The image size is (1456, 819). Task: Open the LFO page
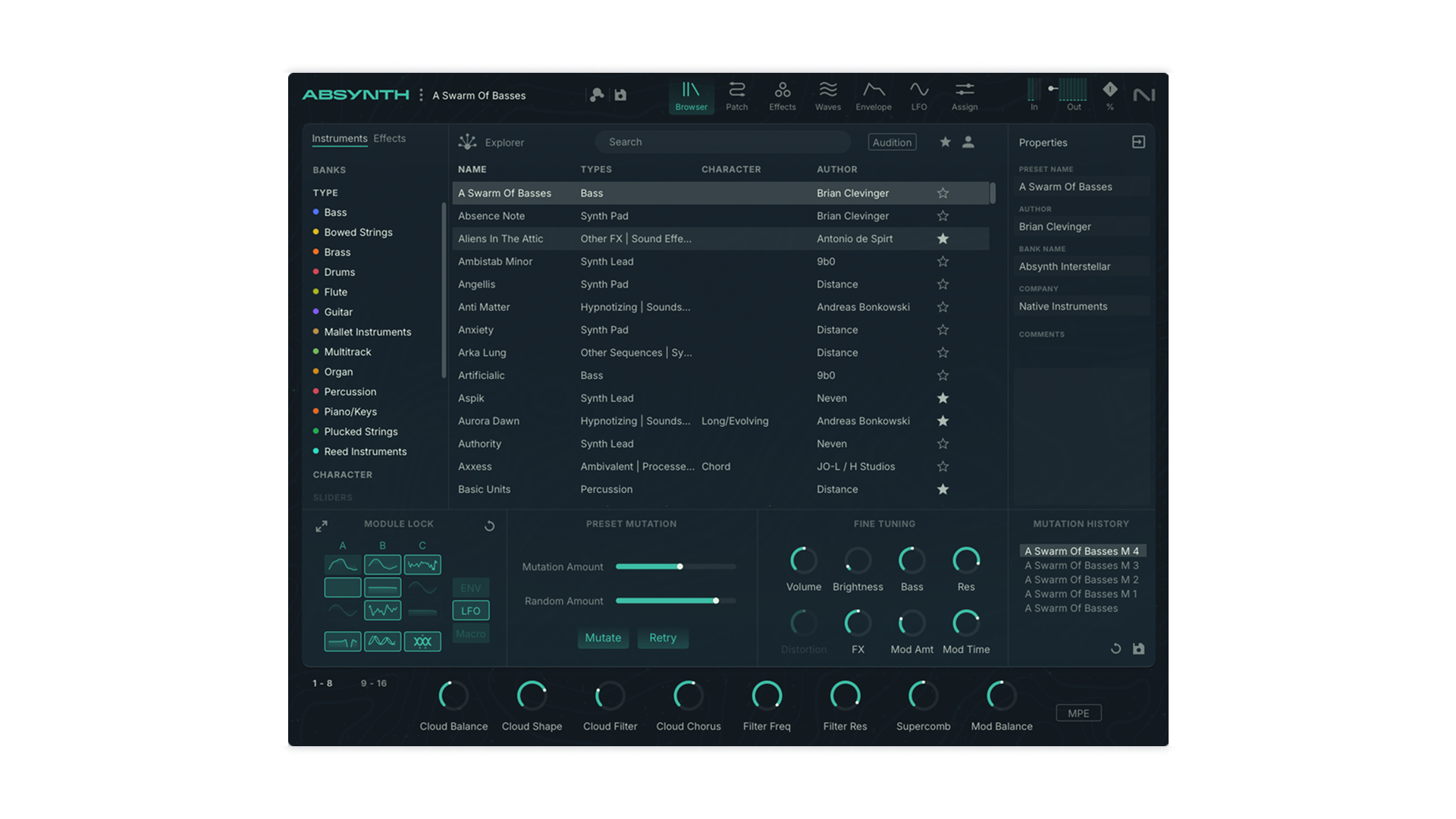point(918,96)
